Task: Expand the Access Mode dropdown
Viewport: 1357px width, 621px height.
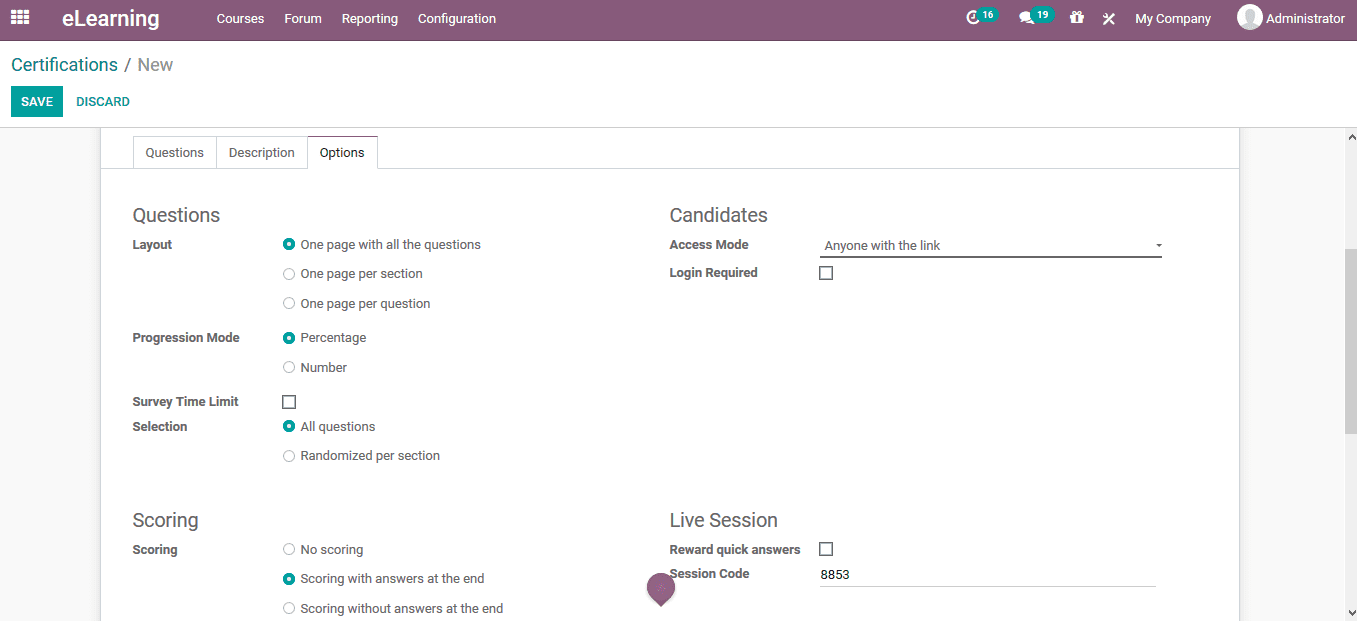Action: coord(990,246)
